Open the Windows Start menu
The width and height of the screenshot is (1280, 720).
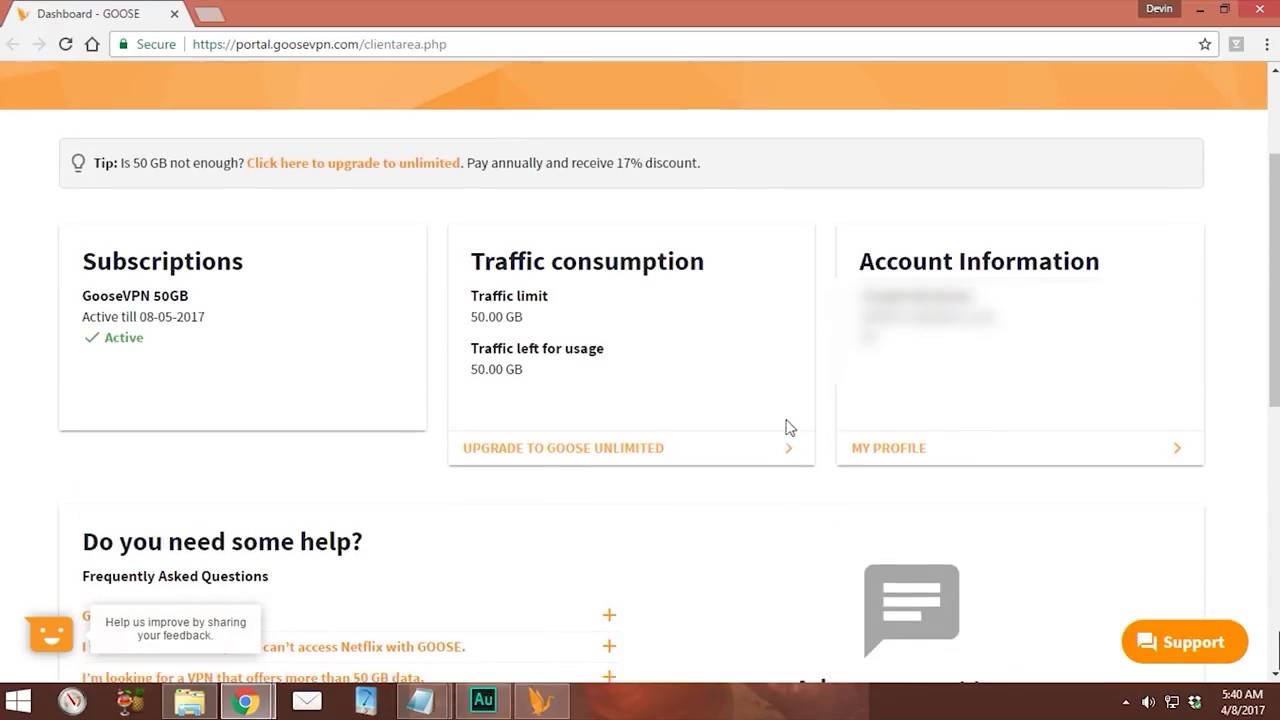[18, 701]
